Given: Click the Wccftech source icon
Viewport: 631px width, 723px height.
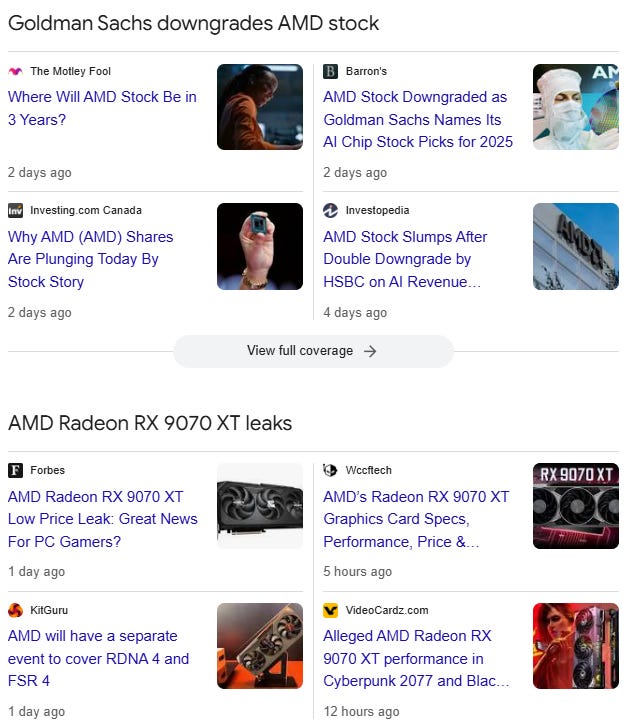Looking at the screenshot, I should click(330, 470).
